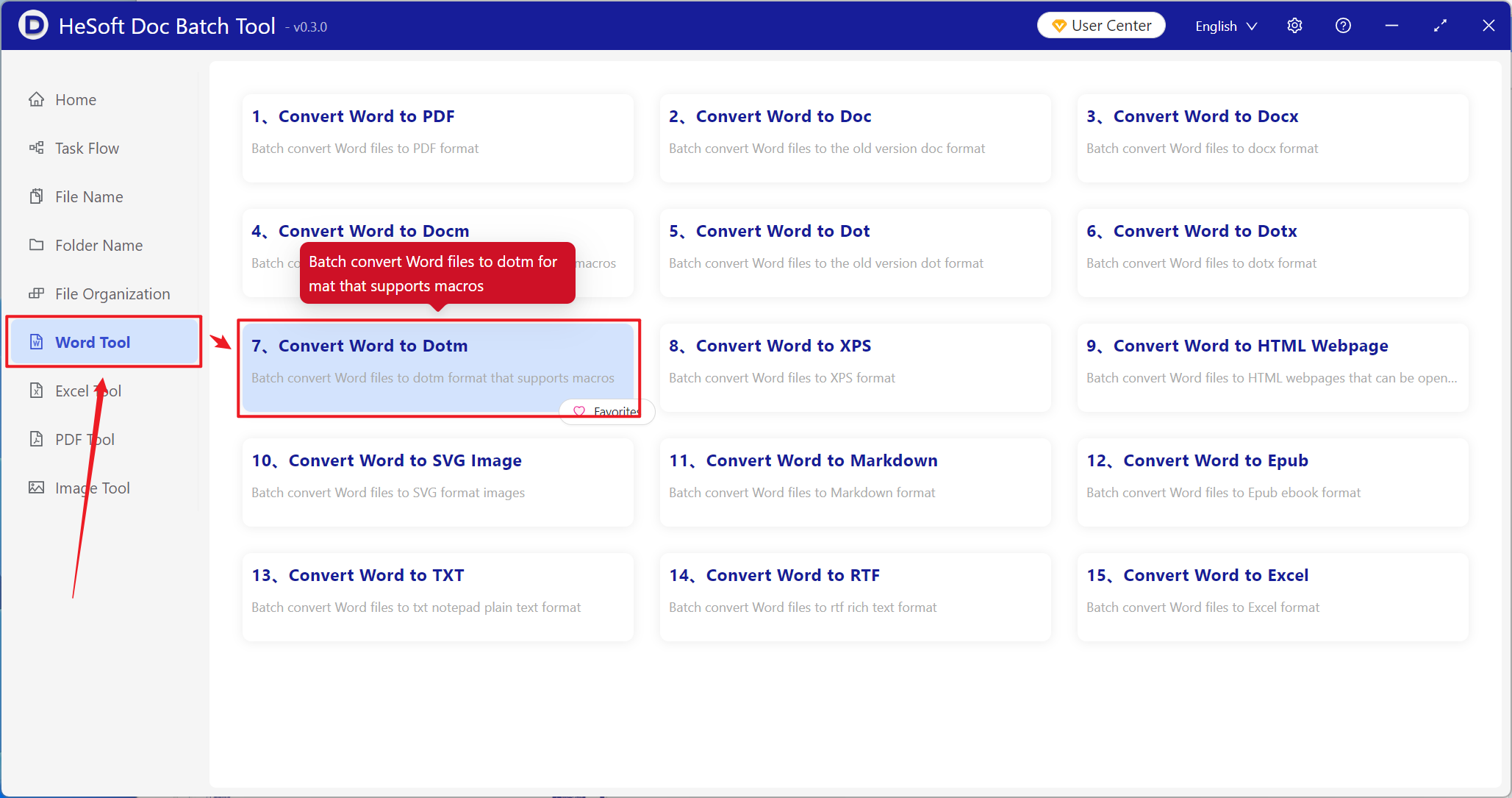Open the English language dropdown
The image size is (1512, 798).
[x=1226, y=26]
